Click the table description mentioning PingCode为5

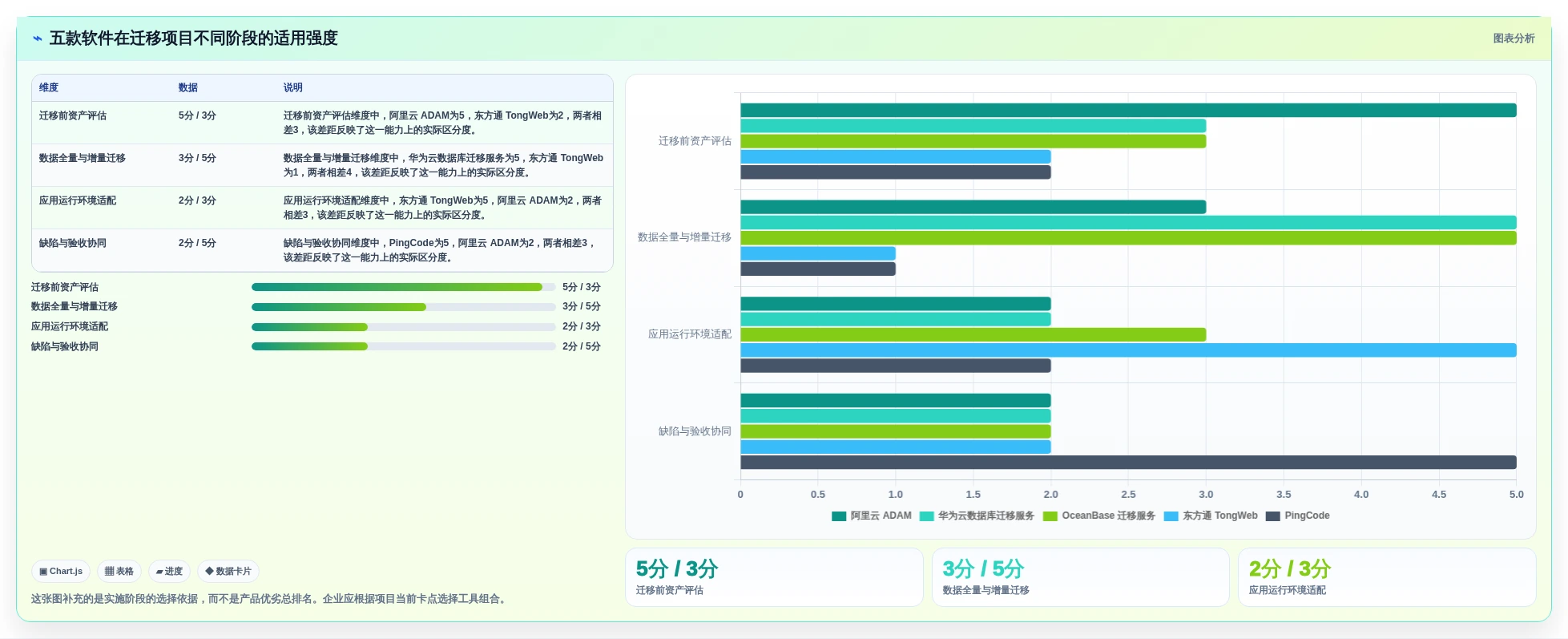point(440,250)
